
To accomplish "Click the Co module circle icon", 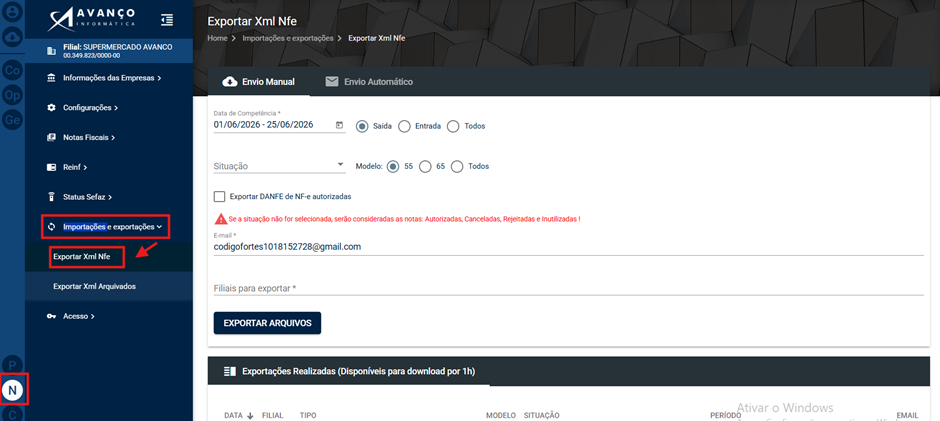I will pyautogui.click(x=13, y=71).
